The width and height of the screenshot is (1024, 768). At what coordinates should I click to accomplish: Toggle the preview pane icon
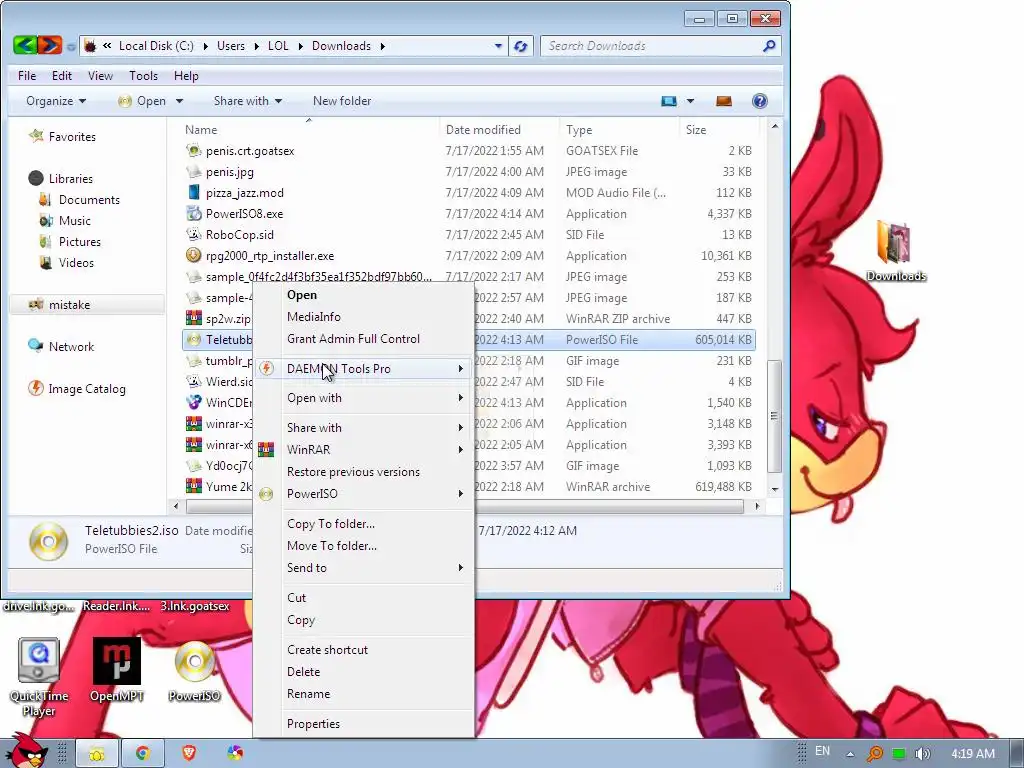pos(724,101)
